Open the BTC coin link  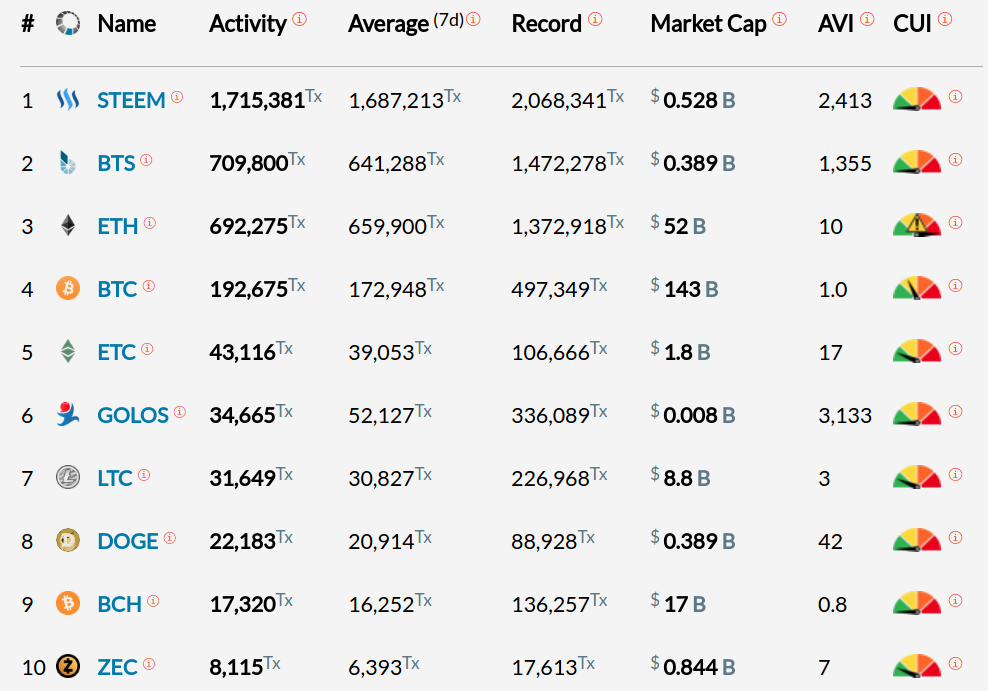(117, 289)
